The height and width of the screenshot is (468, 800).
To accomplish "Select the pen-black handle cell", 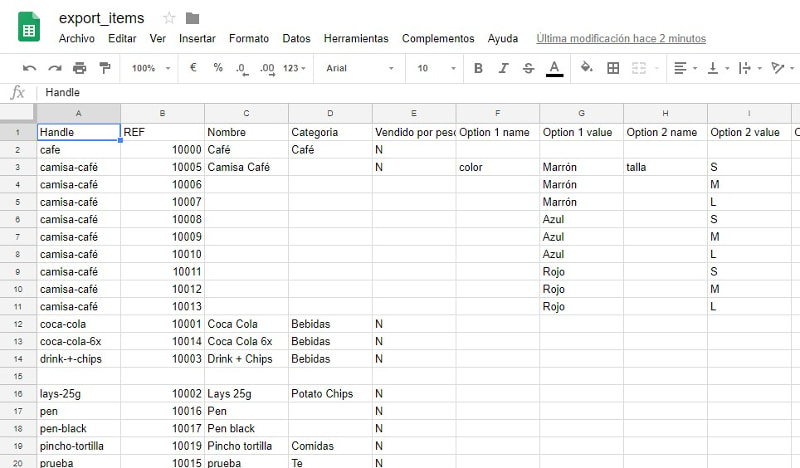I will 79,429.
